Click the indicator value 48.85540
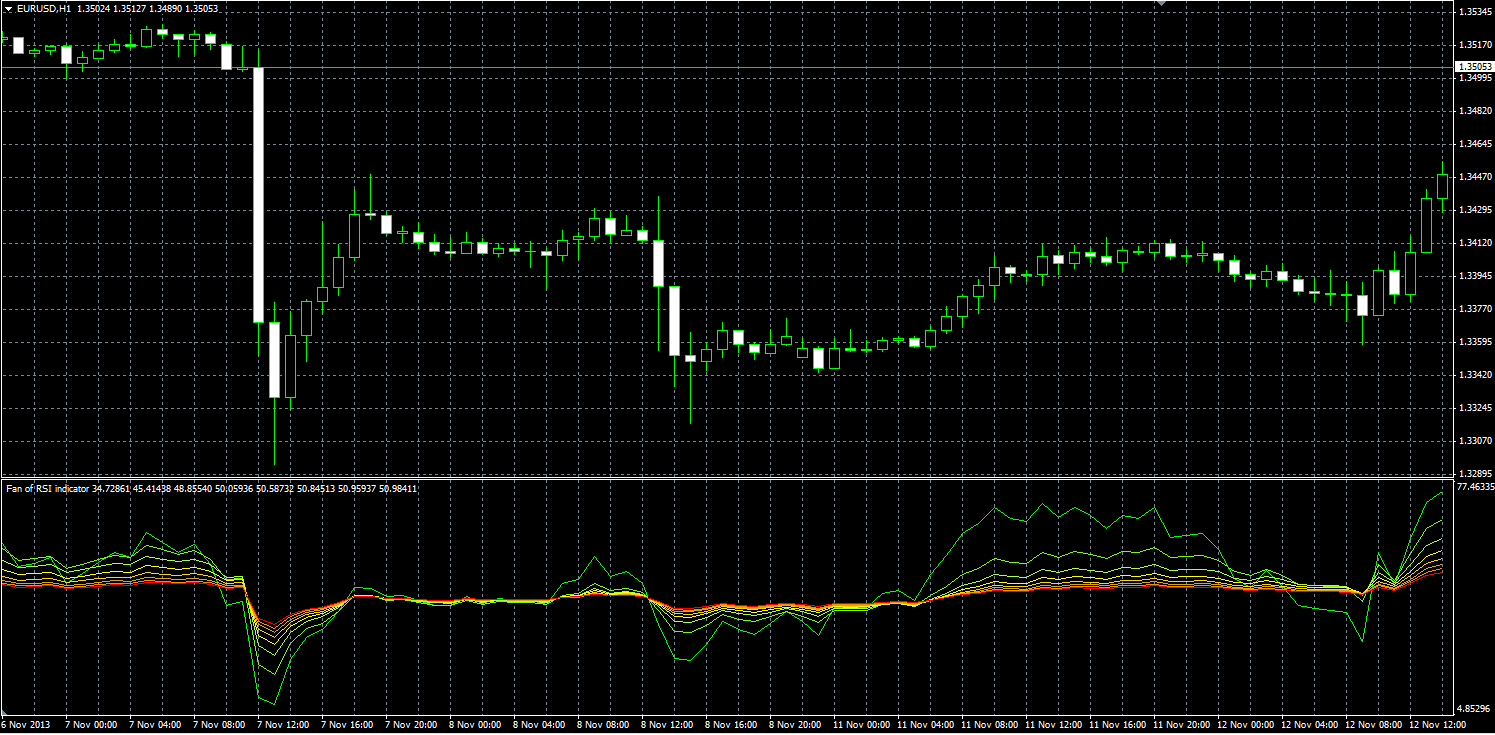Image resolution: width=1495 pixels, height=735 pixels. click(192, 488)
